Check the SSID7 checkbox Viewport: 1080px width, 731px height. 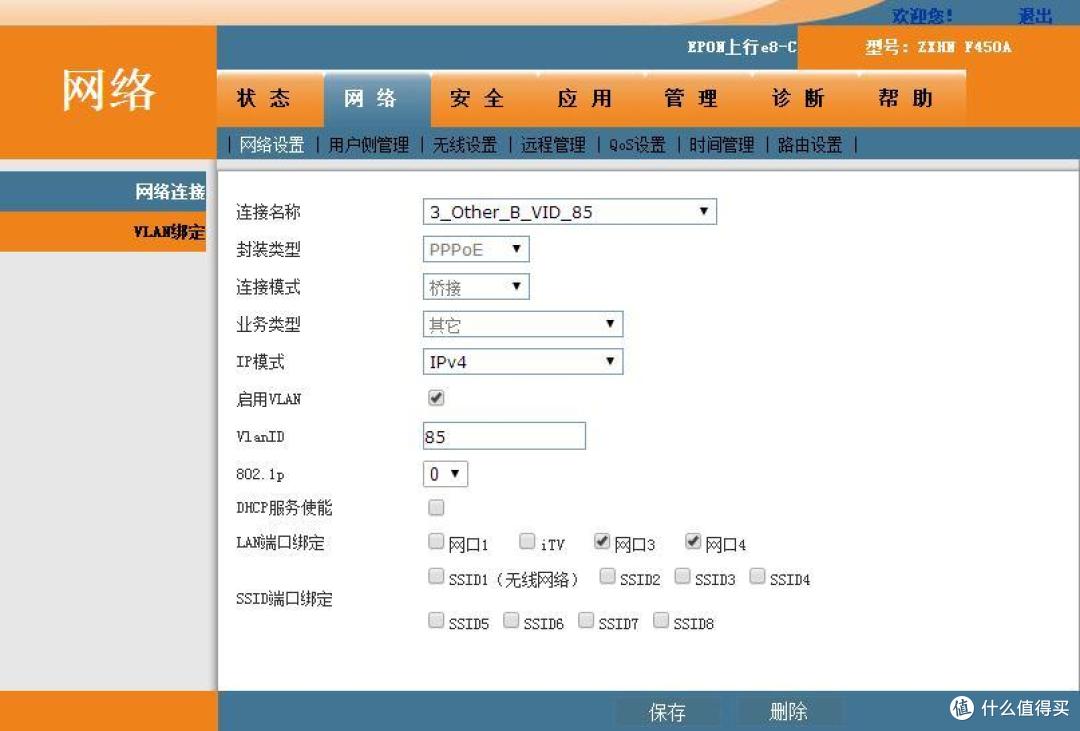tap(586, 620)
